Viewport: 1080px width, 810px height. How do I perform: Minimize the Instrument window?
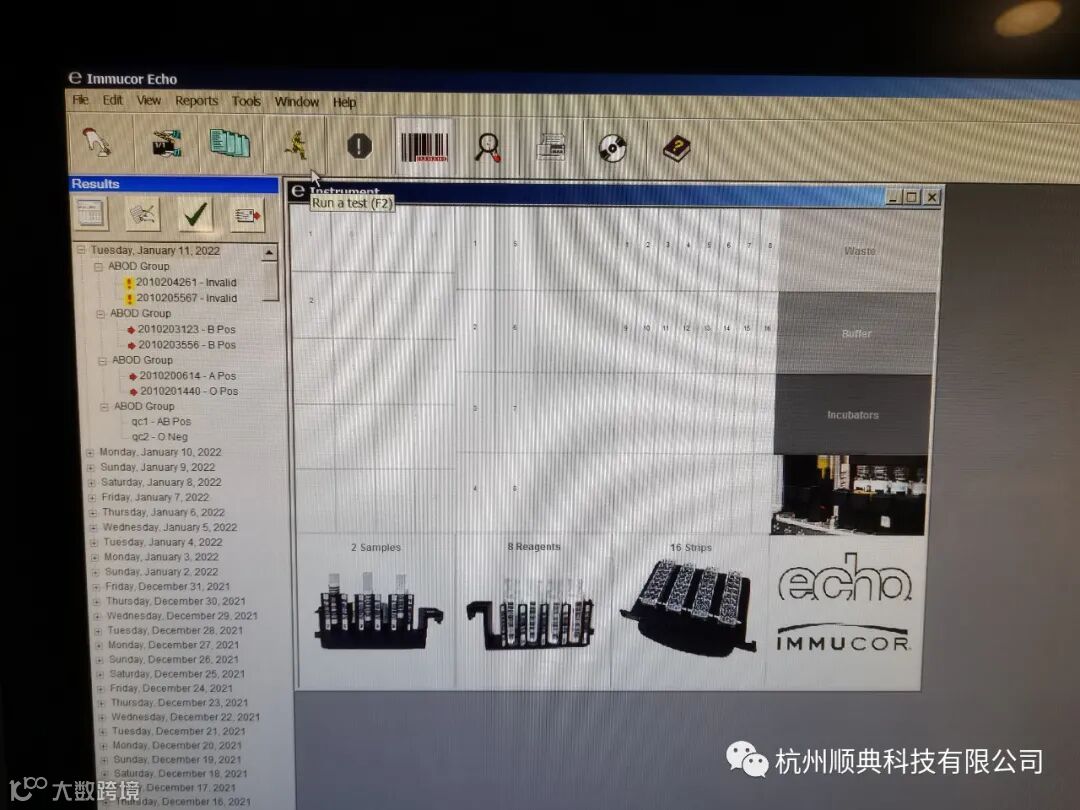[893, 197]
